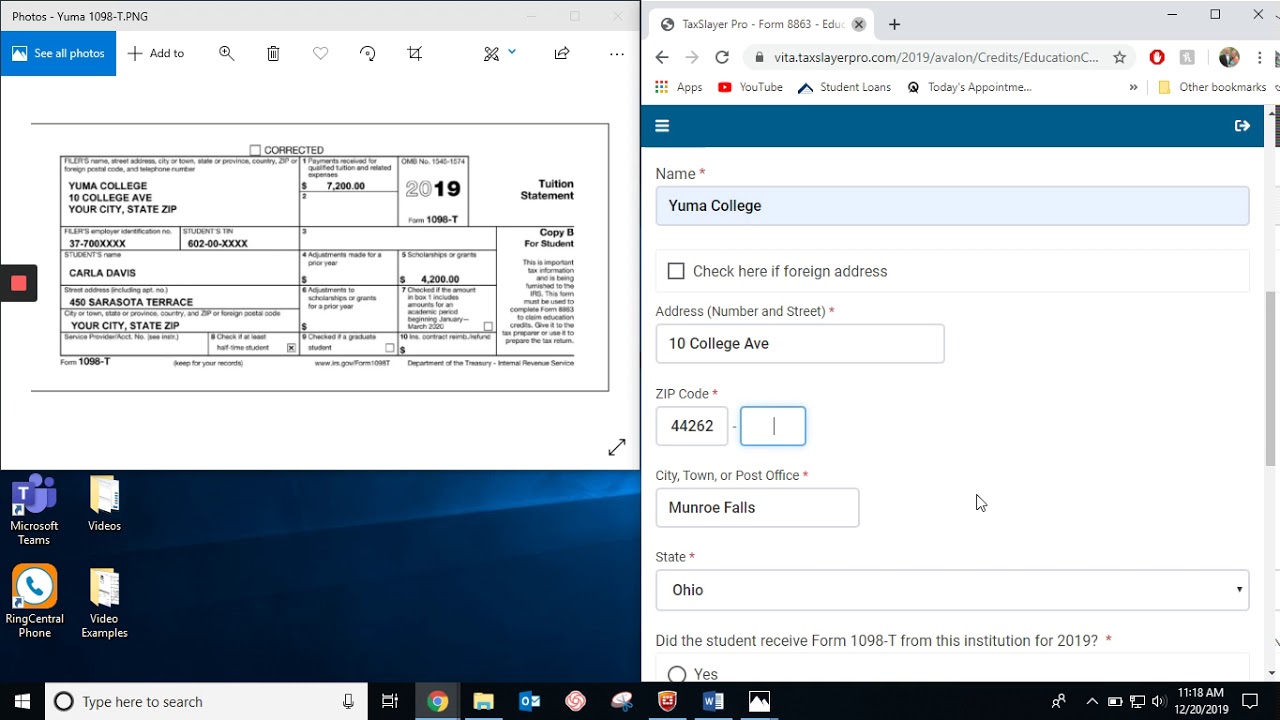Click the Form 1098-T image in Photos

[320, 257]
